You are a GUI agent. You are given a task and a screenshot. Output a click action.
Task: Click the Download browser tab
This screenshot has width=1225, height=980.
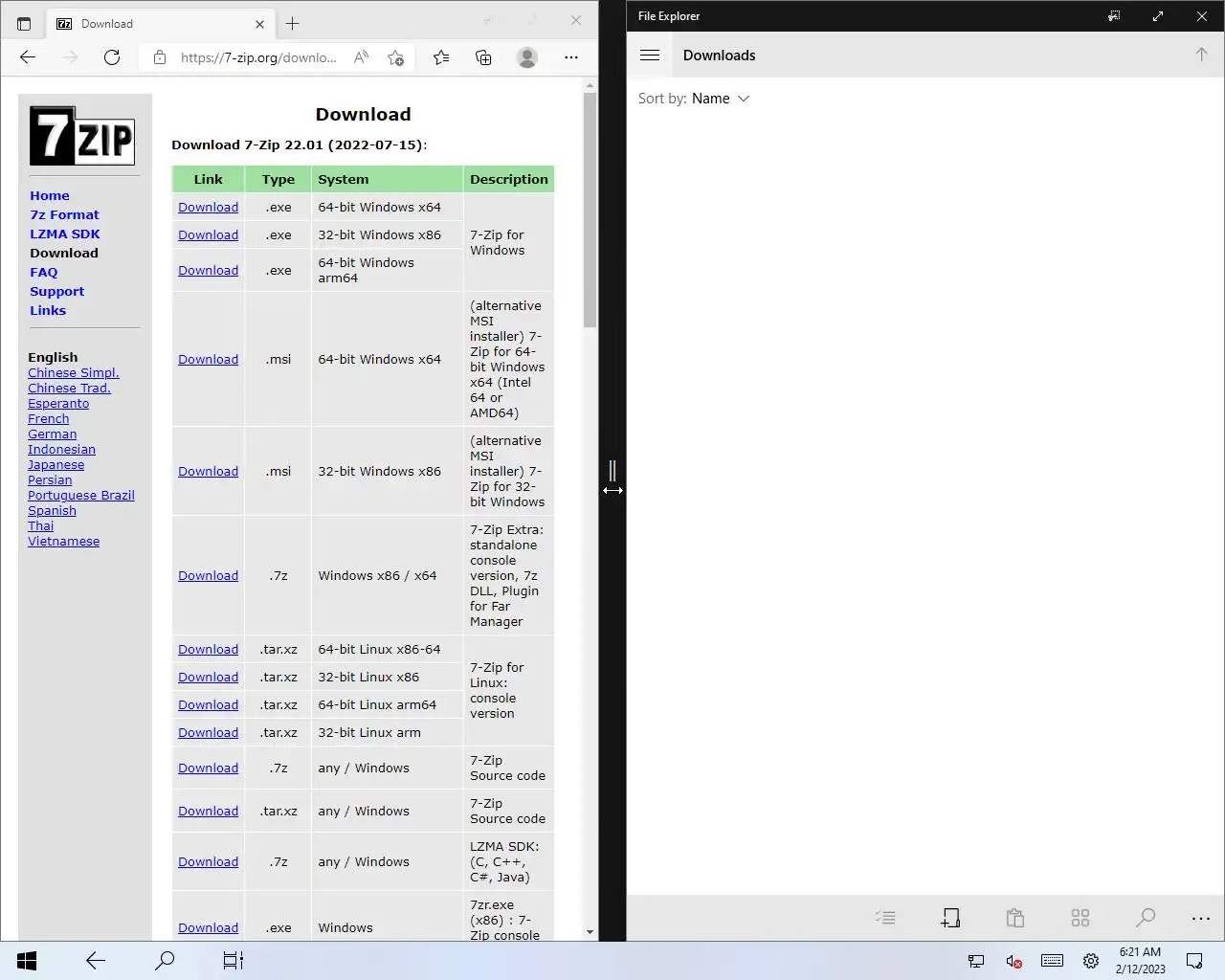tap(161, 24)
